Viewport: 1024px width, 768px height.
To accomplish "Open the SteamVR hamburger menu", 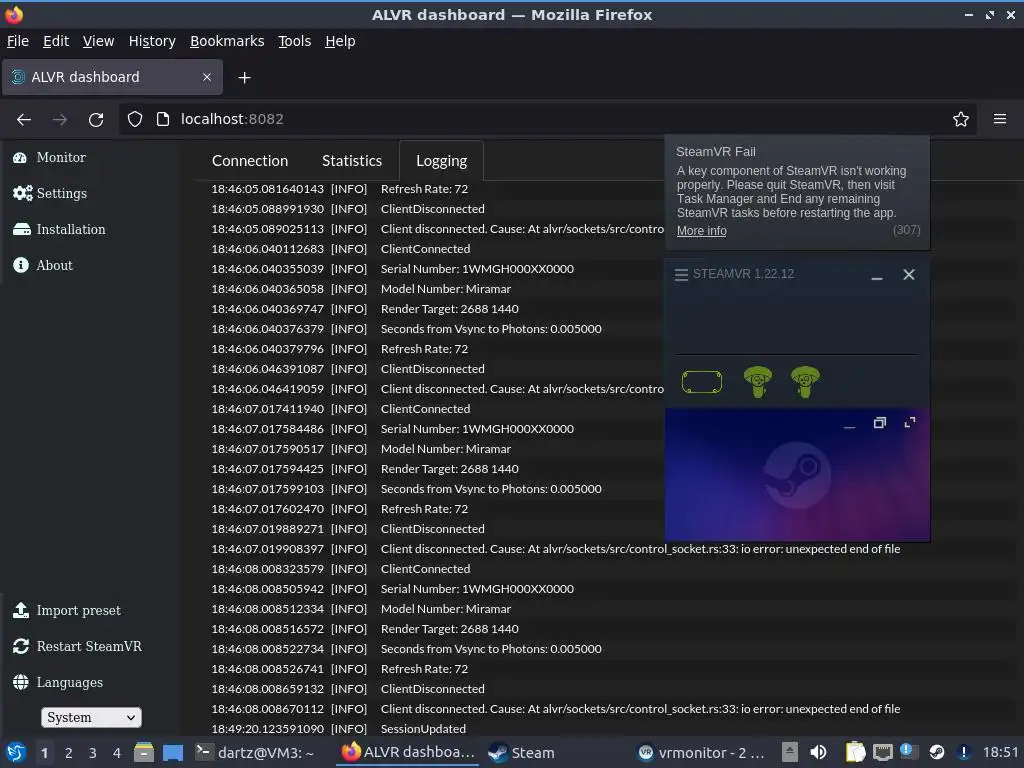I will tap(681, 275).
